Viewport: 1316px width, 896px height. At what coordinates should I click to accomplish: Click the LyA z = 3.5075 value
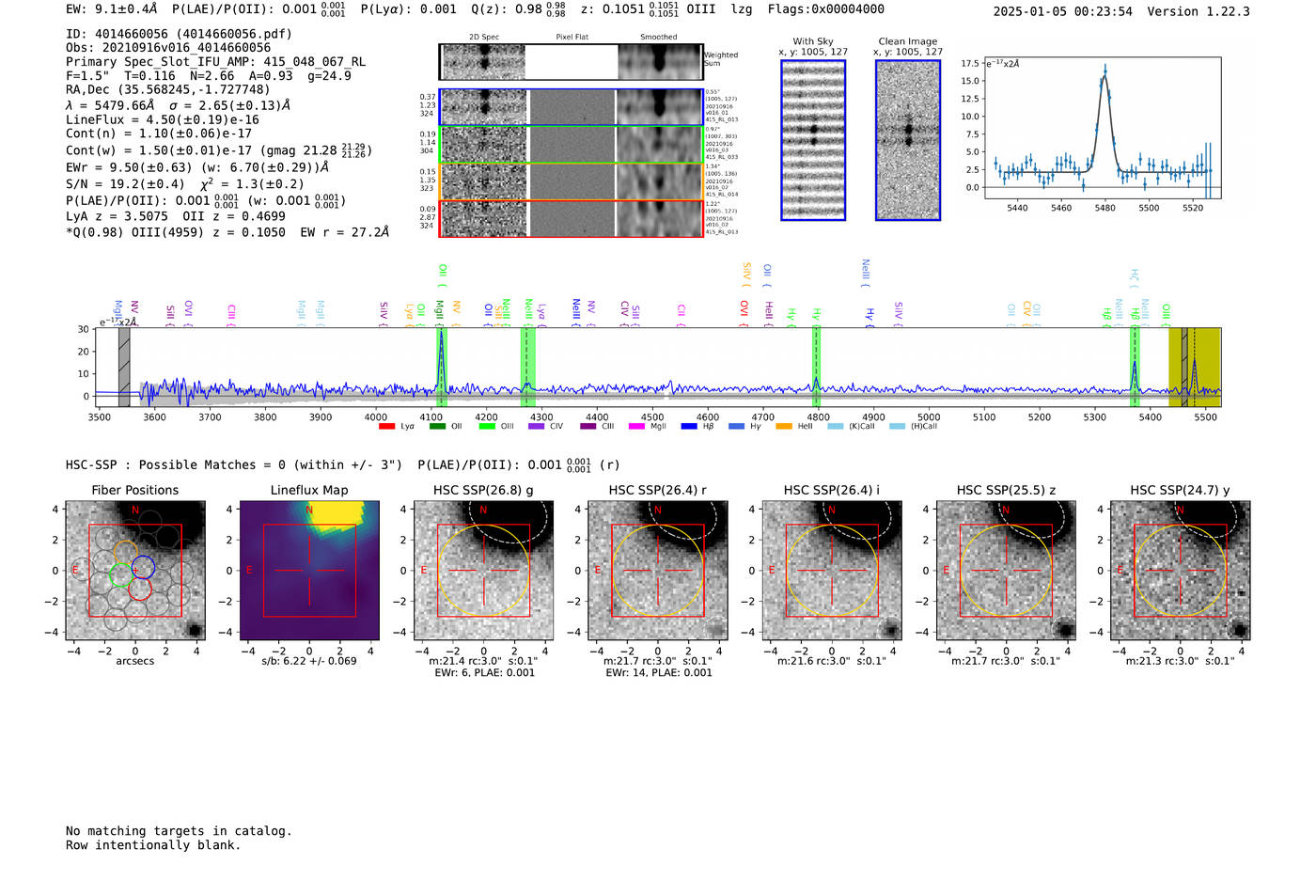coord(117,216)
